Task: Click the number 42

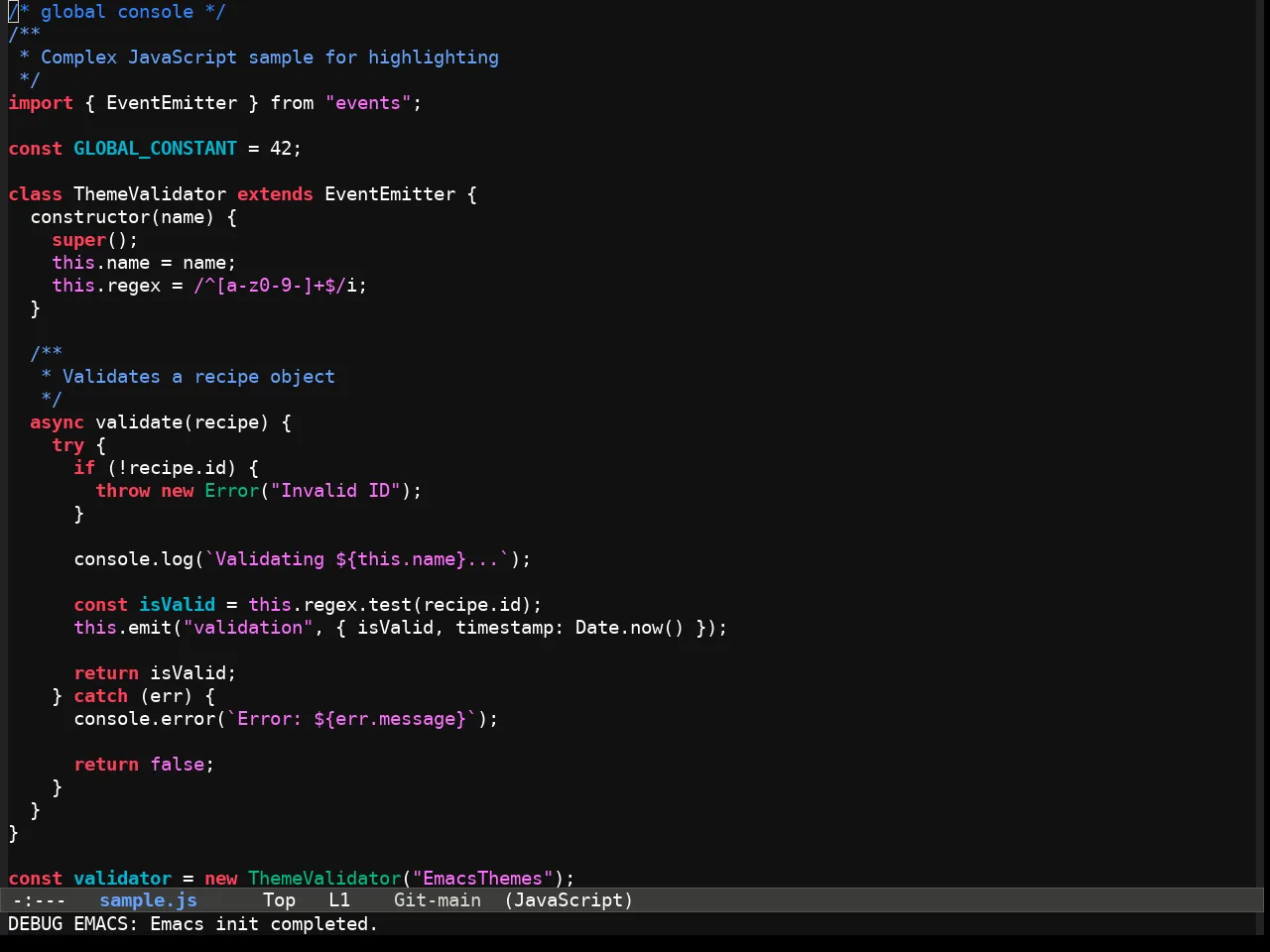Action: pos(281,149)
